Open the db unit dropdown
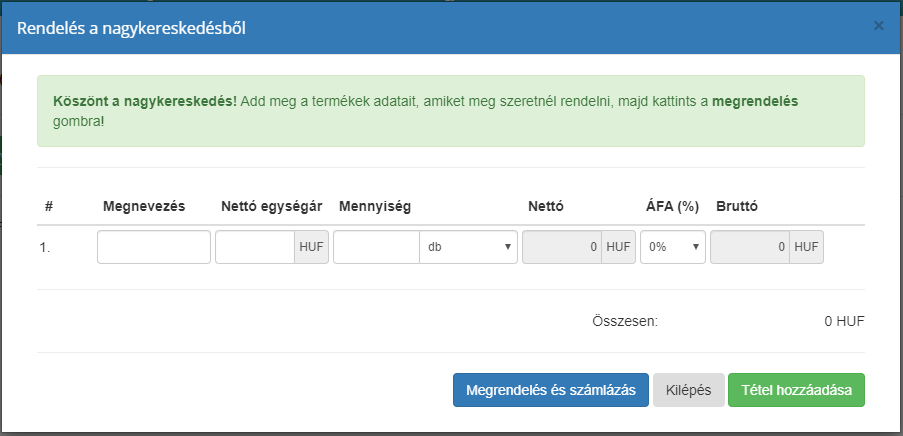Viewport: 903px width, 436px height. [x=468, y=247]
